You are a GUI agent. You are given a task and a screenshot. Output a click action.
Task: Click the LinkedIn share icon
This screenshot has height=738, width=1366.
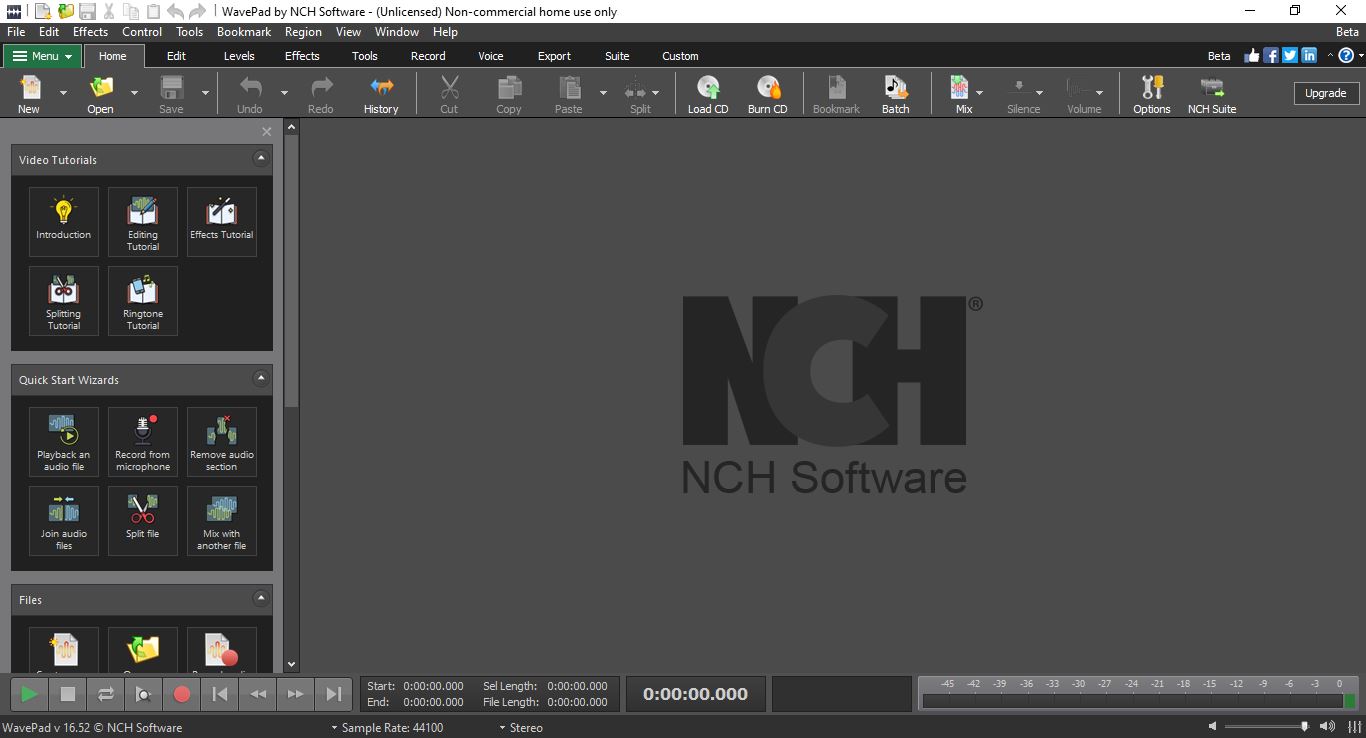point(1309,56)
